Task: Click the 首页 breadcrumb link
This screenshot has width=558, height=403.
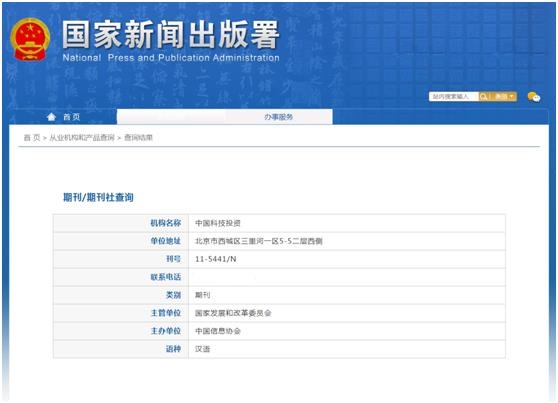Action: click(x=32, y=138)
